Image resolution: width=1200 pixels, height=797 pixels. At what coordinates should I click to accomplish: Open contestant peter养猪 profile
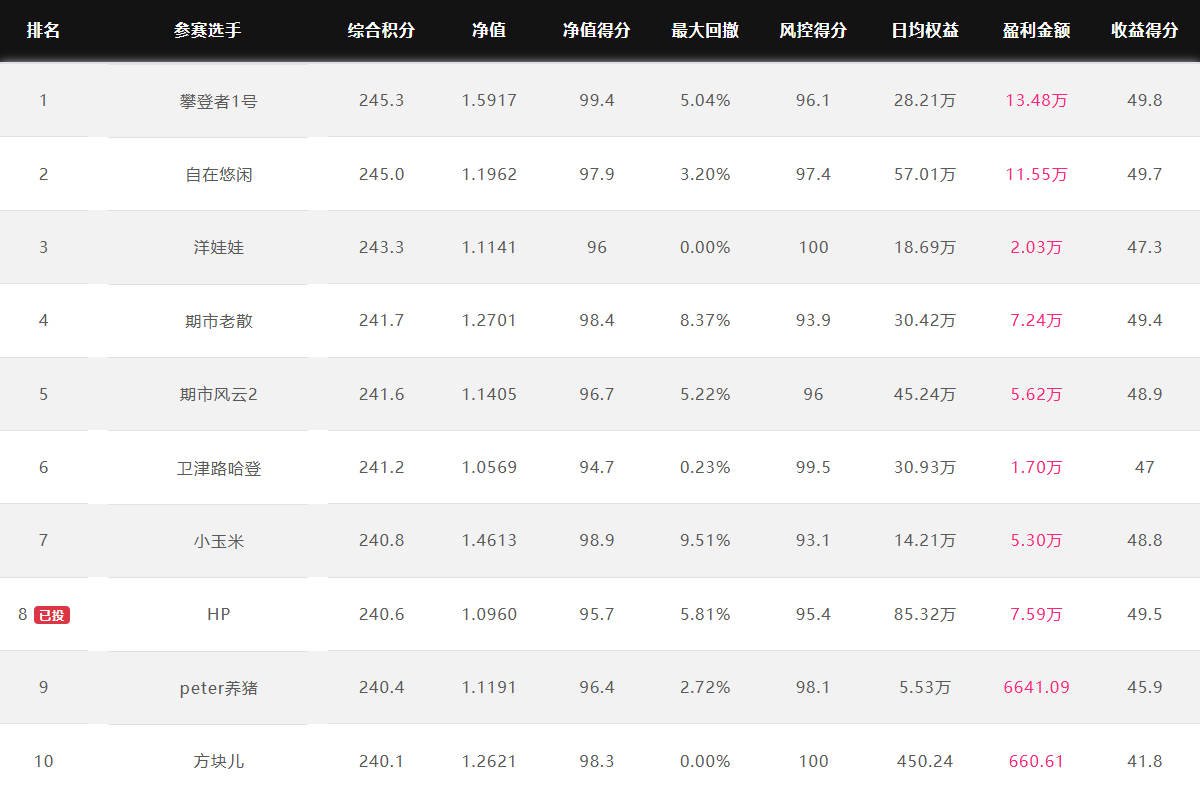[218, 688]
